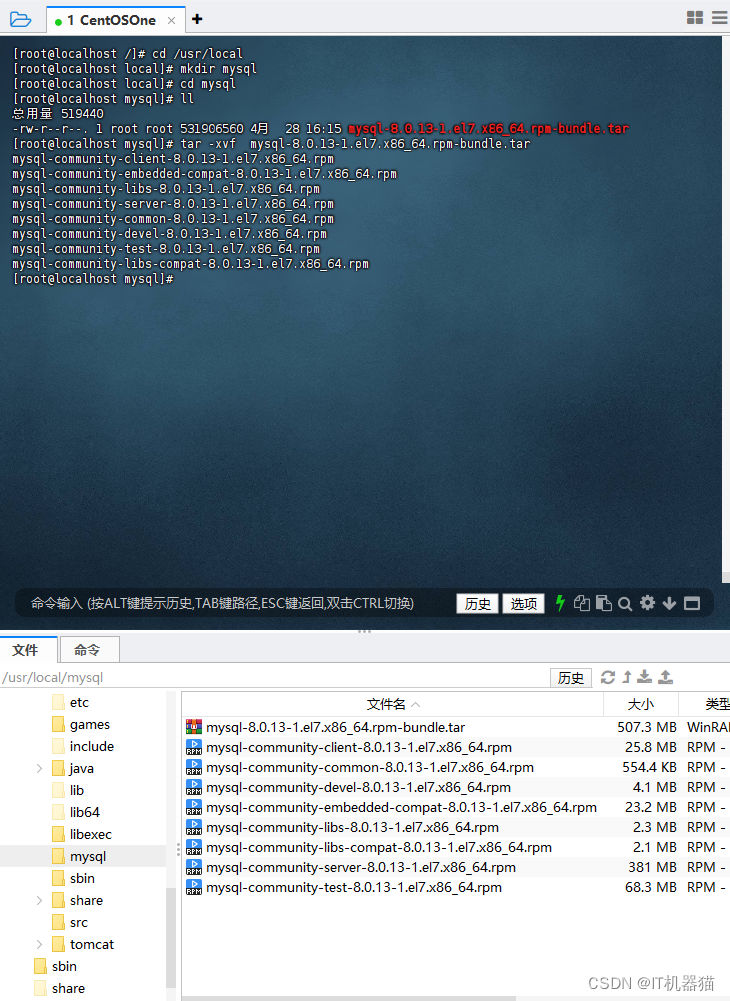This screenshot has width=730, height=1001.
Task: Click RPM icon of mysql-community-server file
Action: 194,867
